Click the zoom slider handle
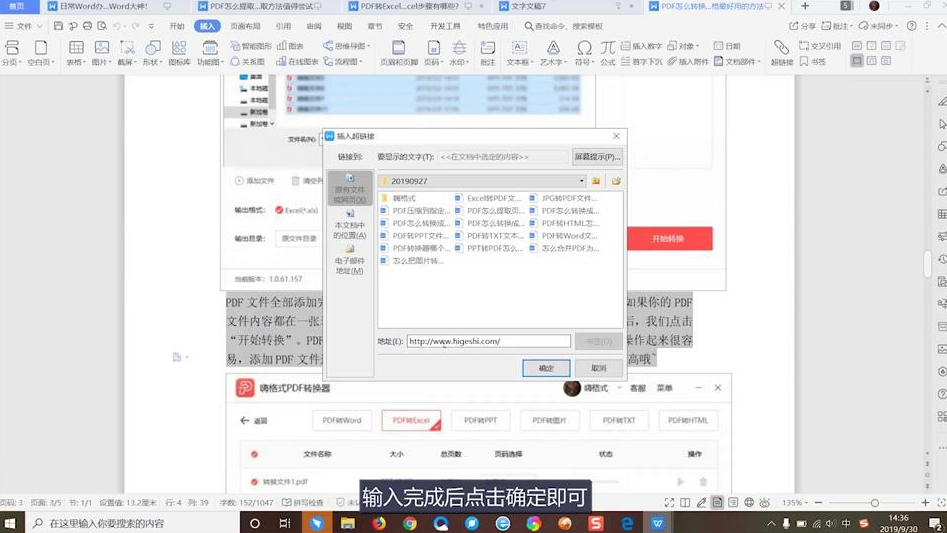 point(875,503)
